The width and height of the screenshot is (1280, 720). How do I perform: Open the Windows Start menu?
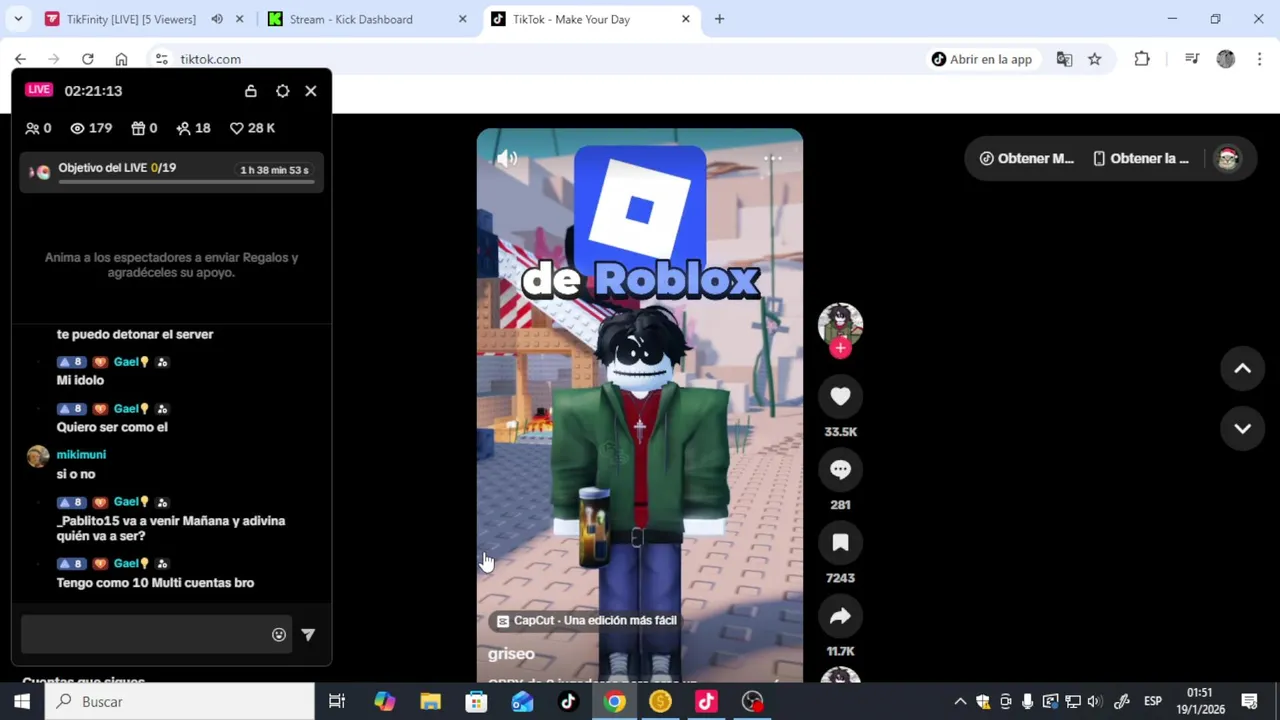22,701
